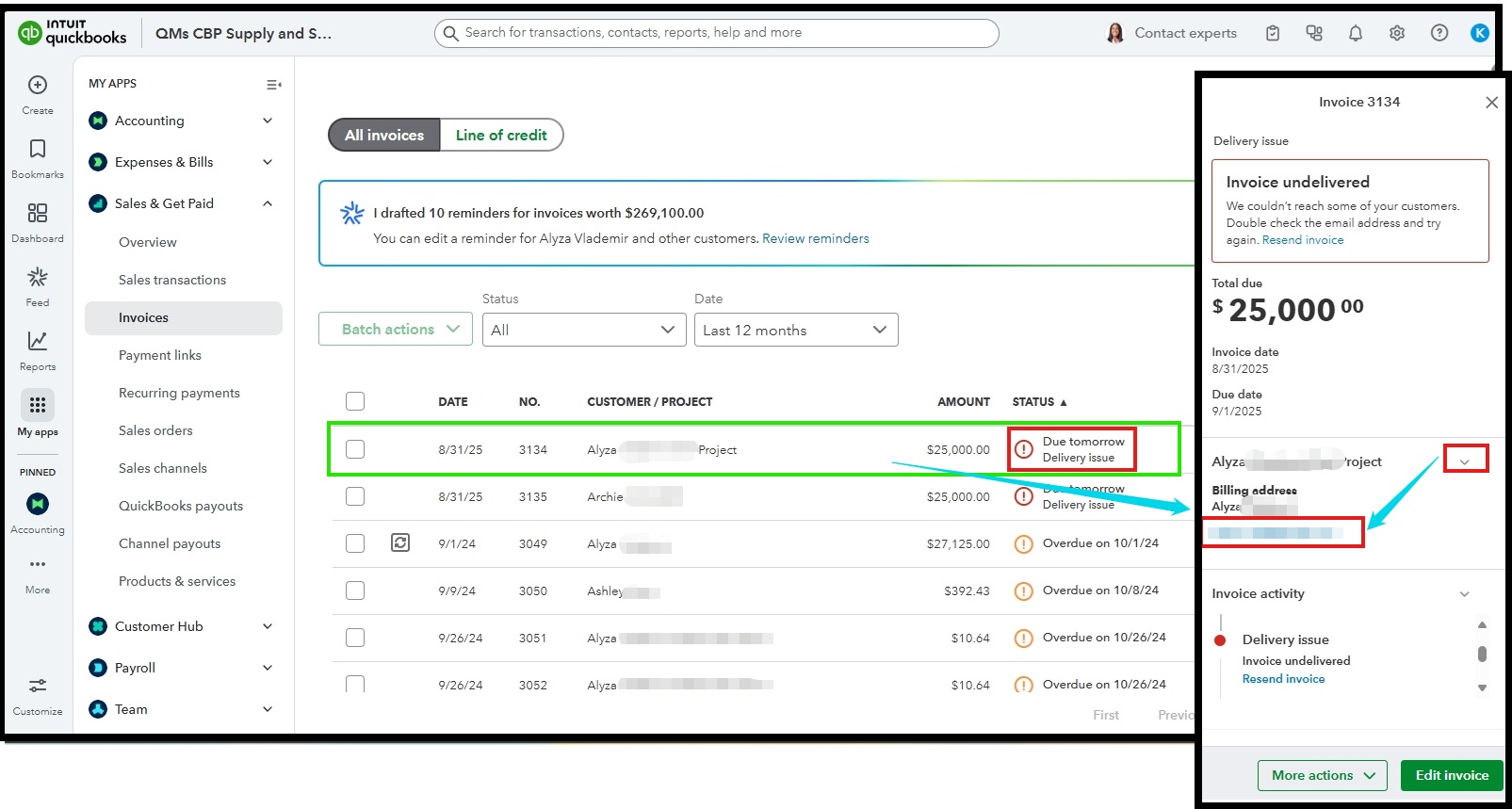Click the AI sparkle icon in reminders banner
1512x809 pixels.
tap(352, 213)
